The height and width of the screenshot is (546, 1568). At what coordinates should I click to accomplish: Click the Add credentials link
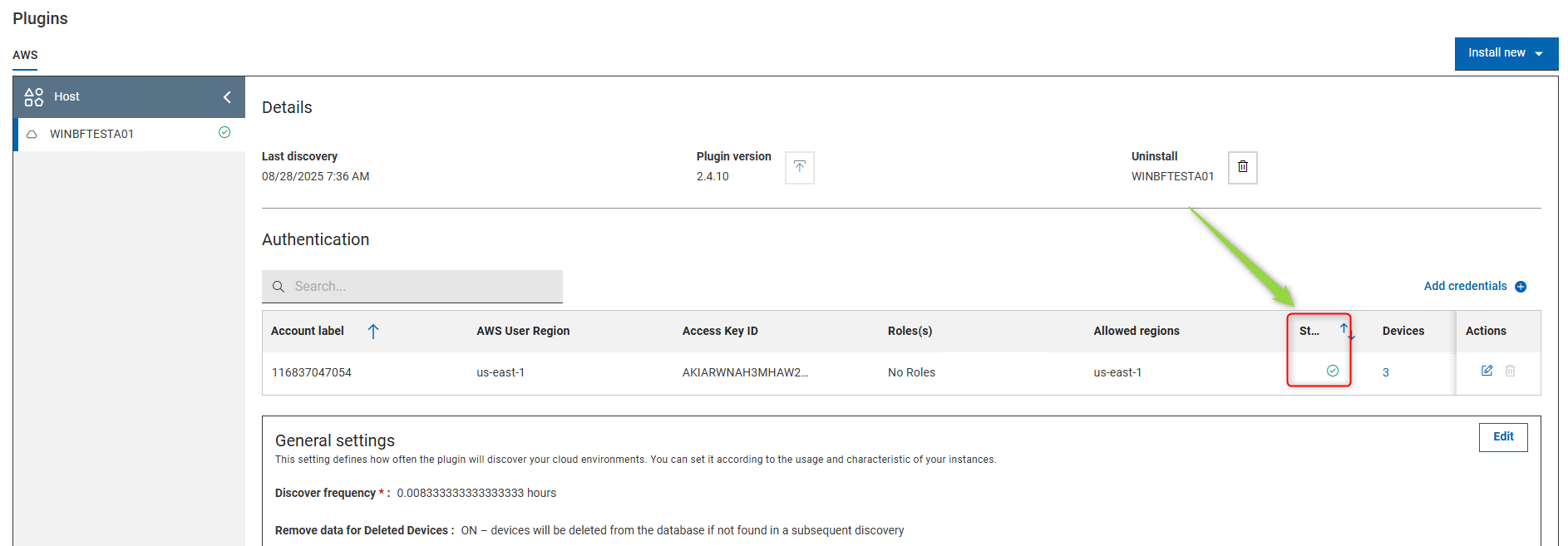(x=1465, y=286)
